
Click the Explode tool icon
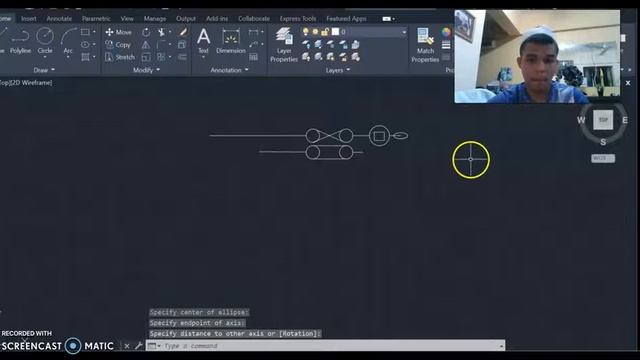coord(182,44)
